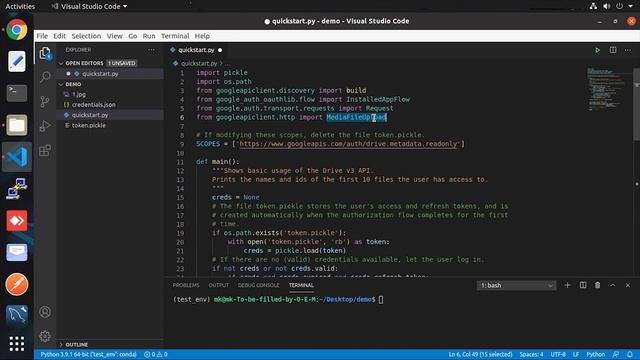Image resolution: width=640 pixels, height=360 pixels.
Task: Click the googleapis scope URL link
Action: 348,144
